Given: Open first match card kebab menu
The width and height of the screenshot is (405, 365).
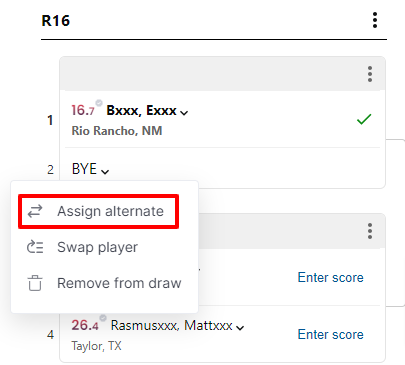Looking at the screenshot, I should [x=370, y=74].
